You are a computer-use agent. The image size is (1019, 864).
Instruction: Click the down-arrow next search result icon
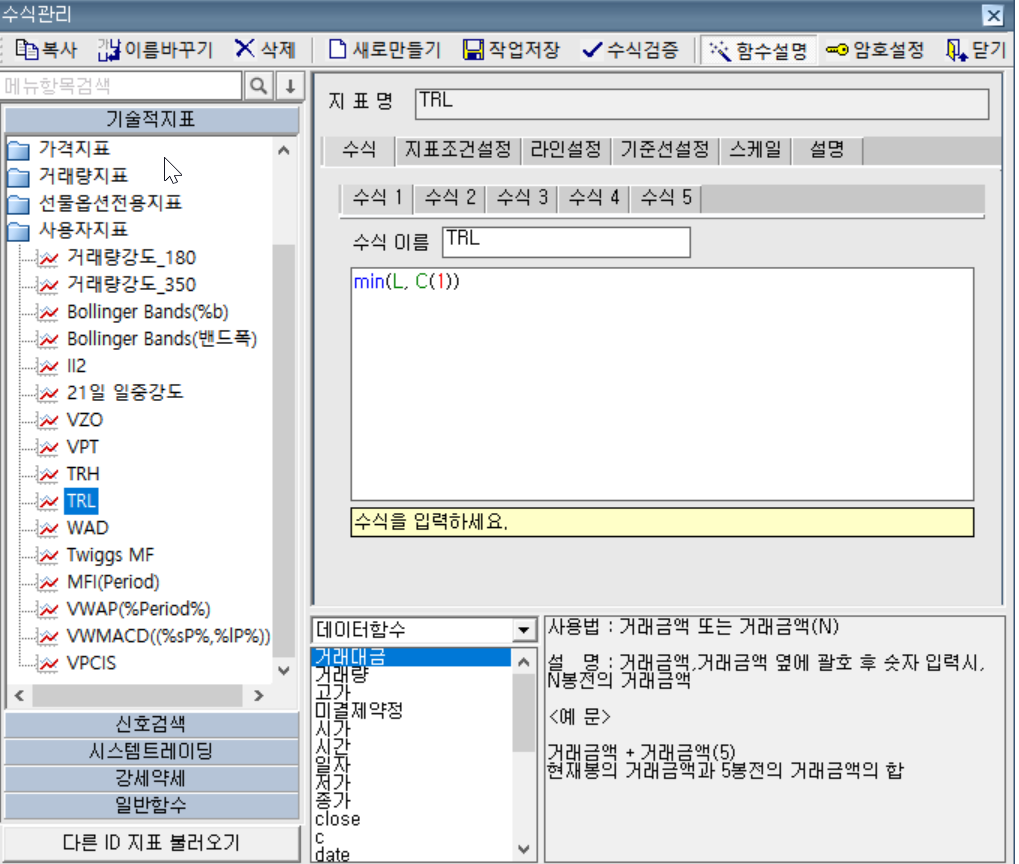[290, 86]
